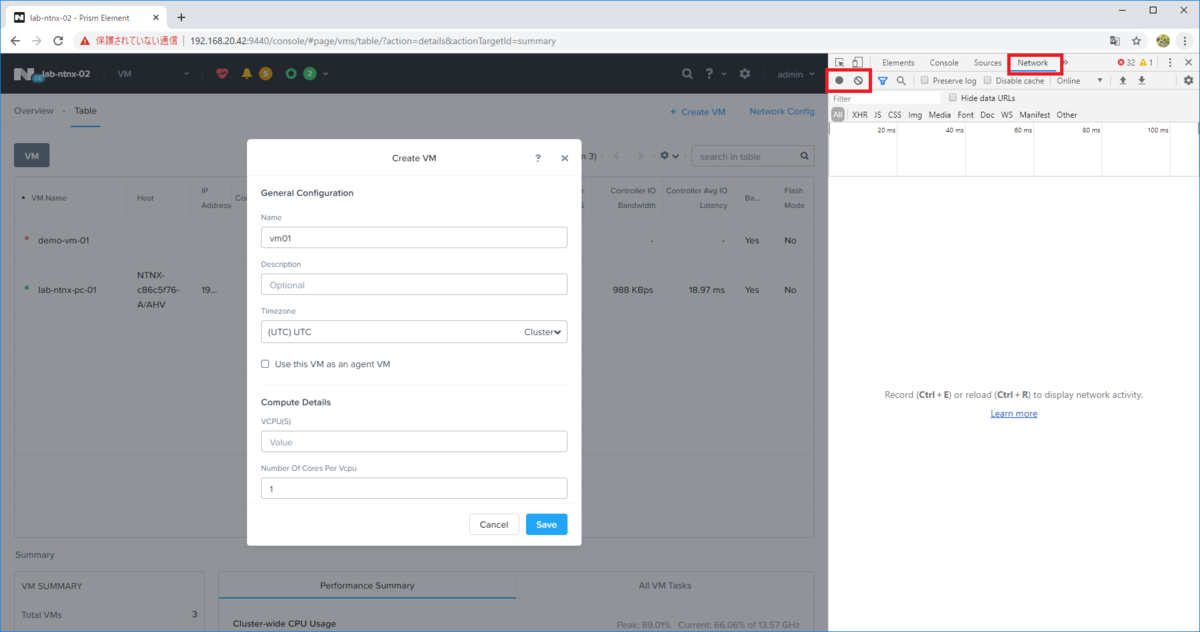
Task: Select the All request type filter
Action: tap(838, 115)
